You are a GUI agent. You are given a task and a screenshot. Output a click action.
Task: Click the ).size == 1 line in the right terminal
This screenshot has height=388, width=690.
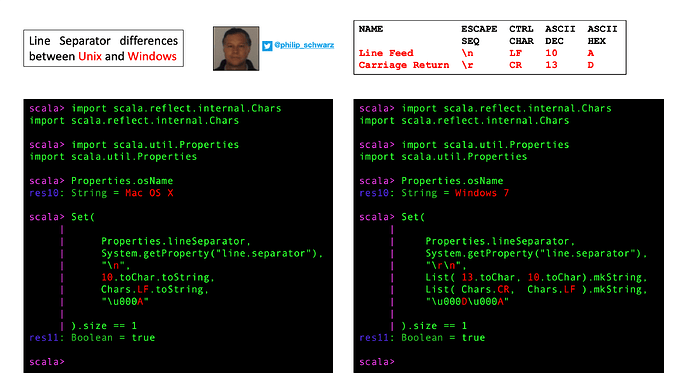[x=434, y=326]
